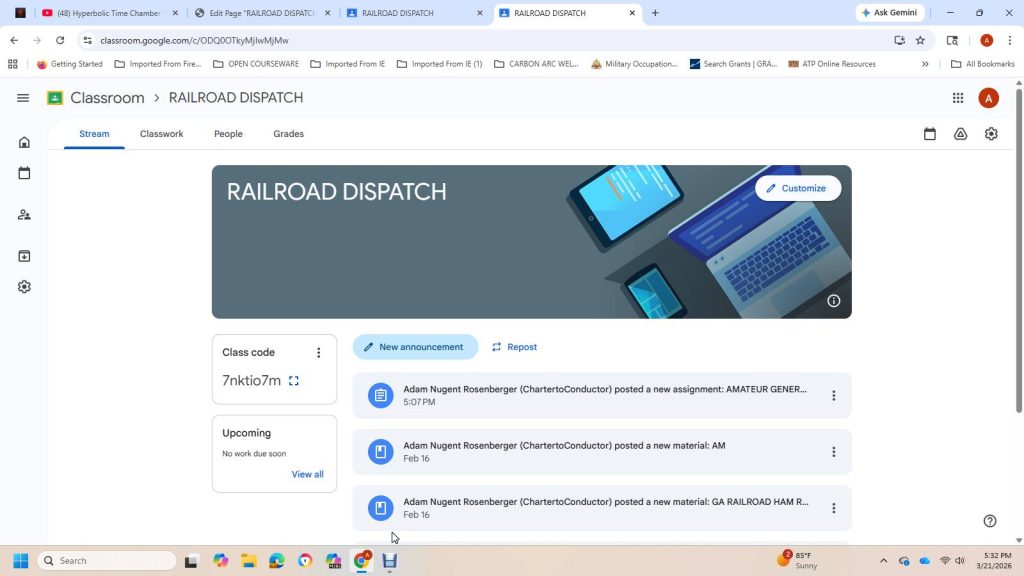1024x576 pixels.
Task: Expand Class code three-dot options menu
Action: 319,353
